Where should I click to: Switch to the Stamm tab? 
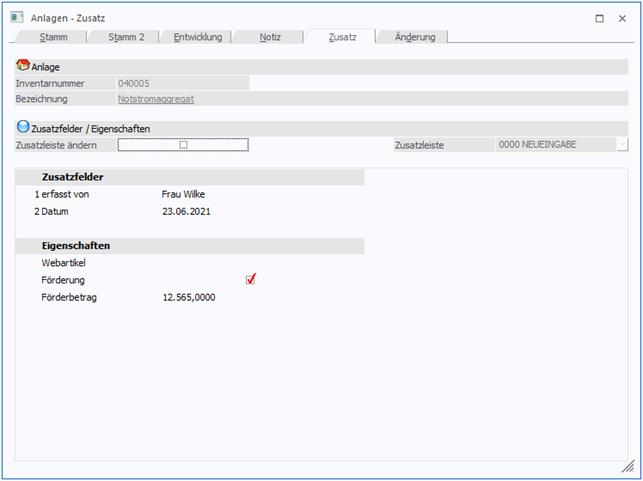[x=53, y=37]
